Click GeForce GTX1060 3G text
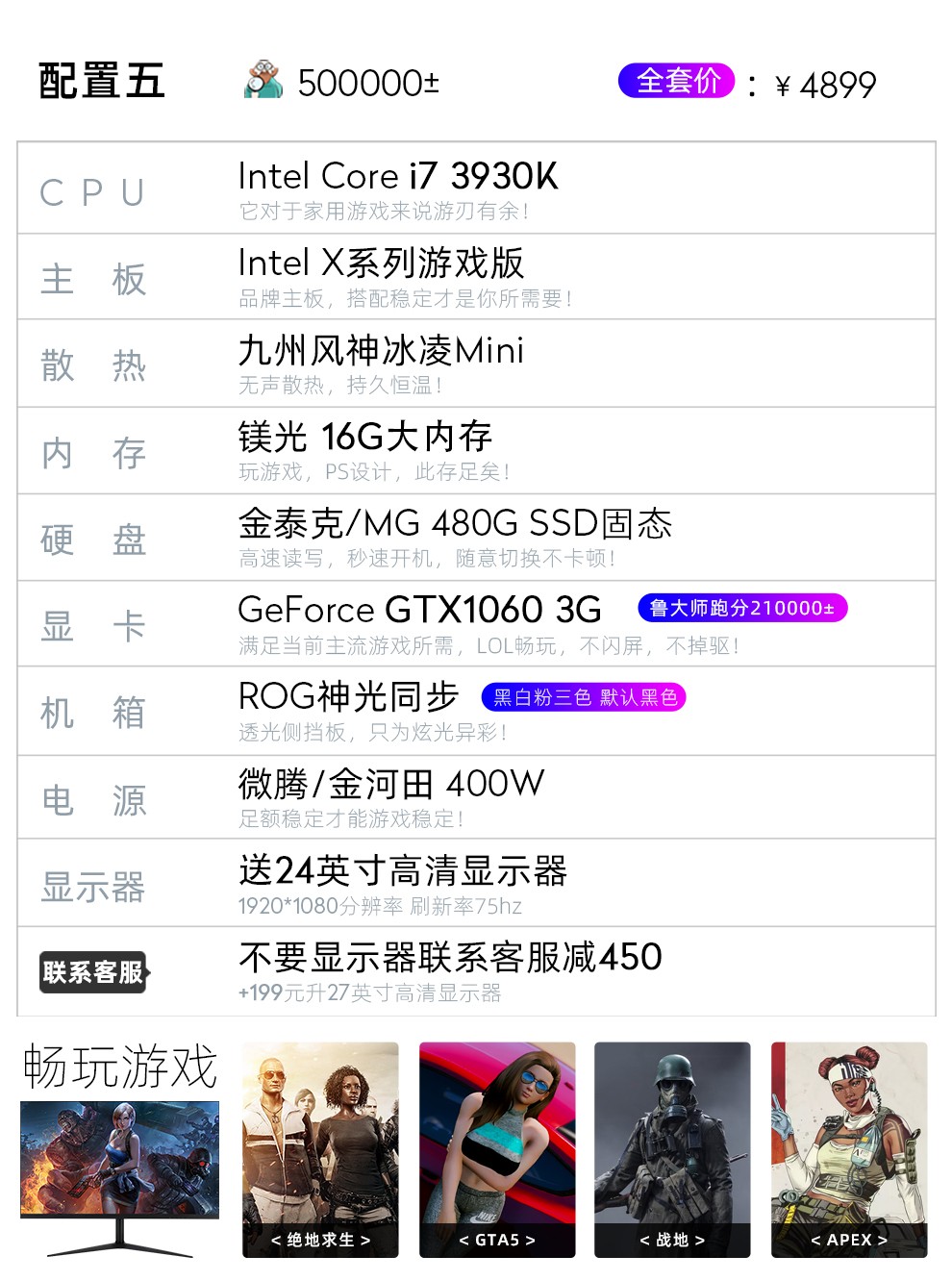Image resolution: width=952 pixels, height=1281 pixels. tap(419, 610)
